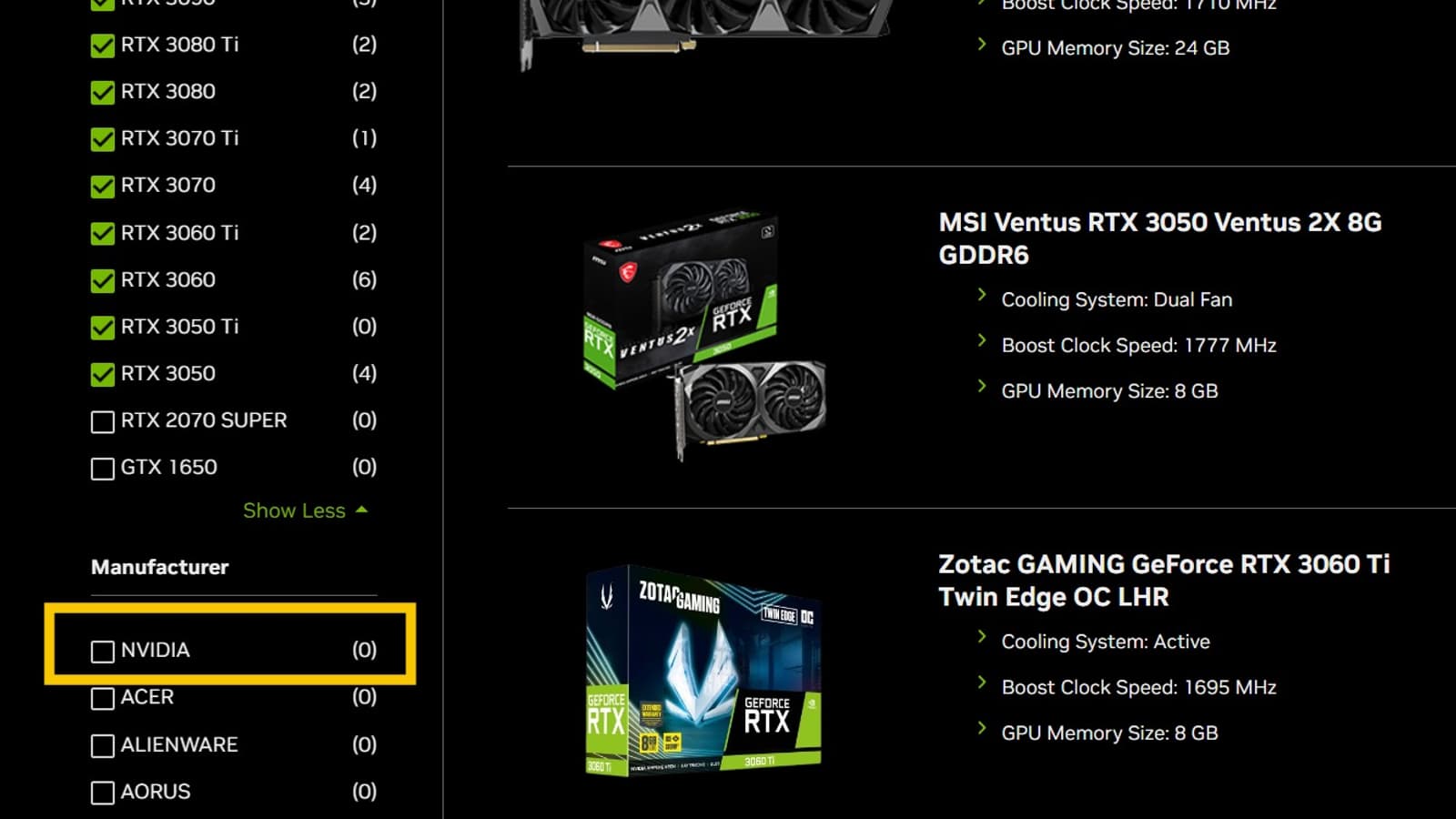
Task: Uncheck the RTX 3080 Ti filter
Action: point(103,45)
